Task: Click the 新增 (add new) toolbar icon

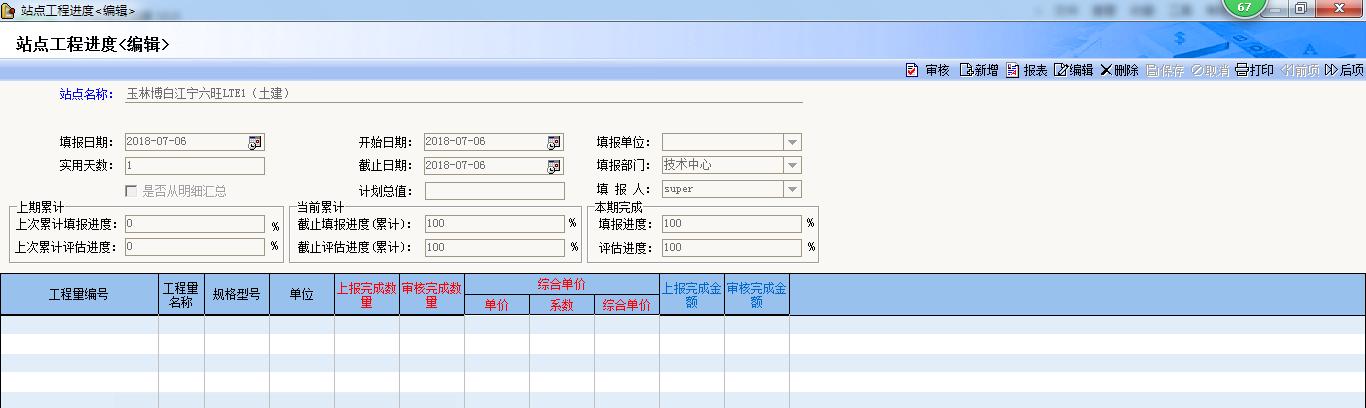Action: [966, 71]
